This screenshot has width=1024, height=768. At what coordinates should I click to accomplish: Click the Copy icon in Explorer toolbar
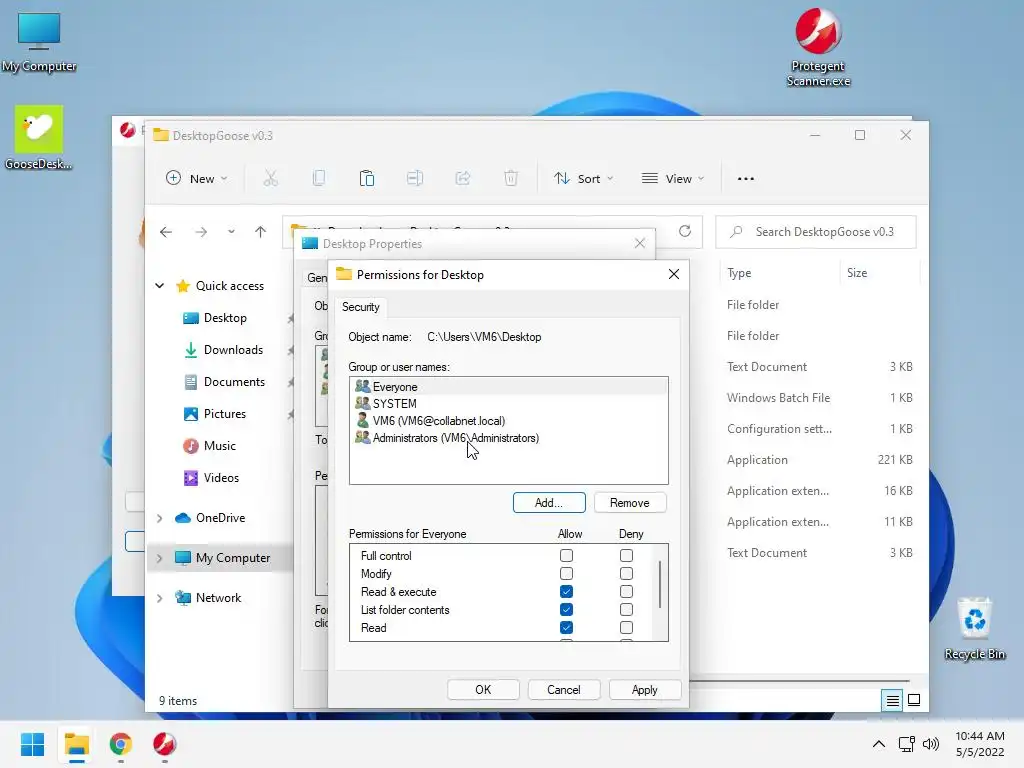tap(319, 178)
